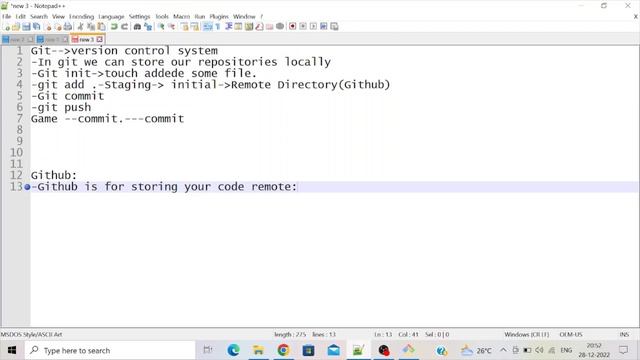Viewport: 640px width, 360px height.
Task: Start macro recording with the red Record icon
Action: [x=292, y=27]
